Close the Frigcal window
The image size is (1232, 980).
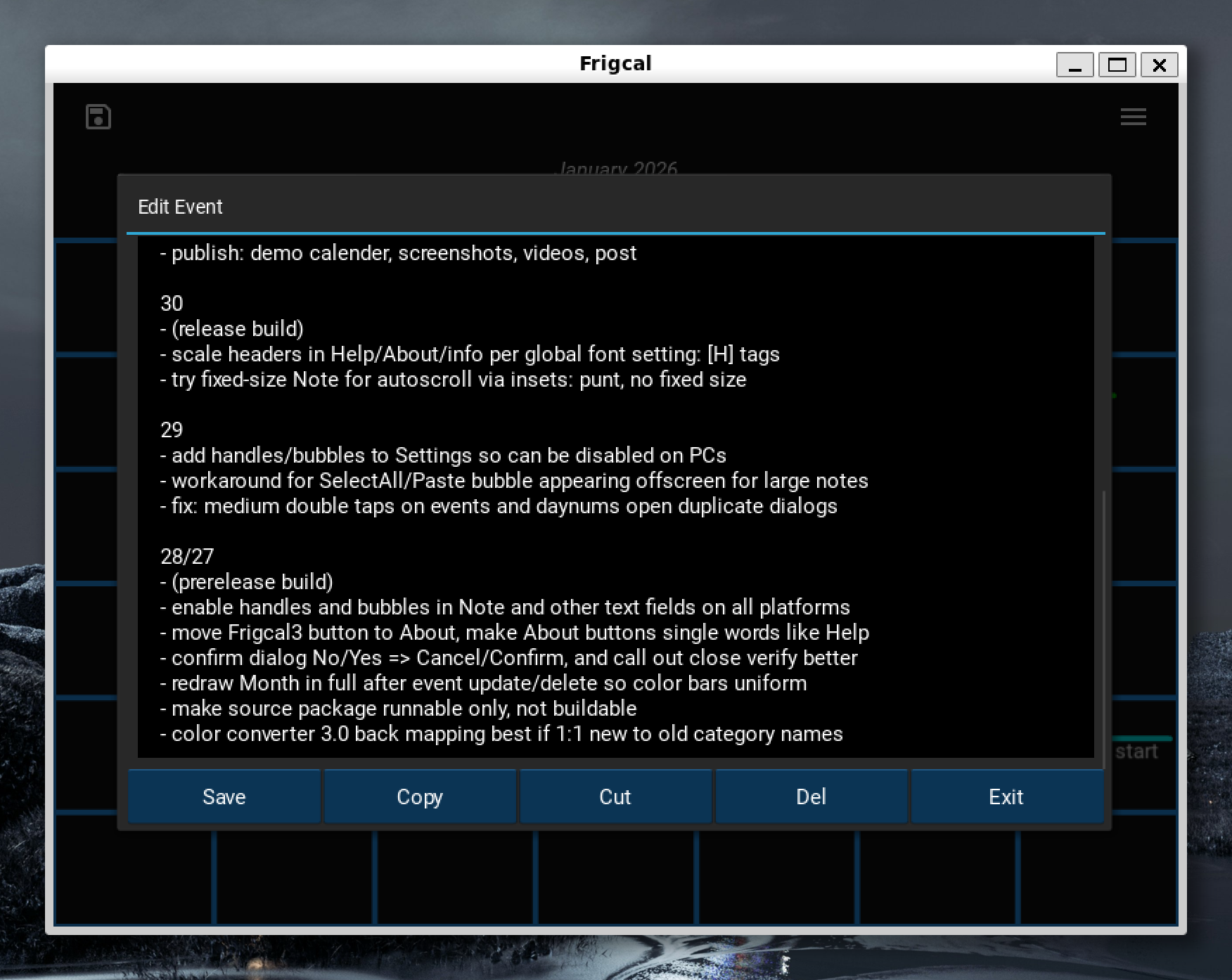click(1160, 65)
